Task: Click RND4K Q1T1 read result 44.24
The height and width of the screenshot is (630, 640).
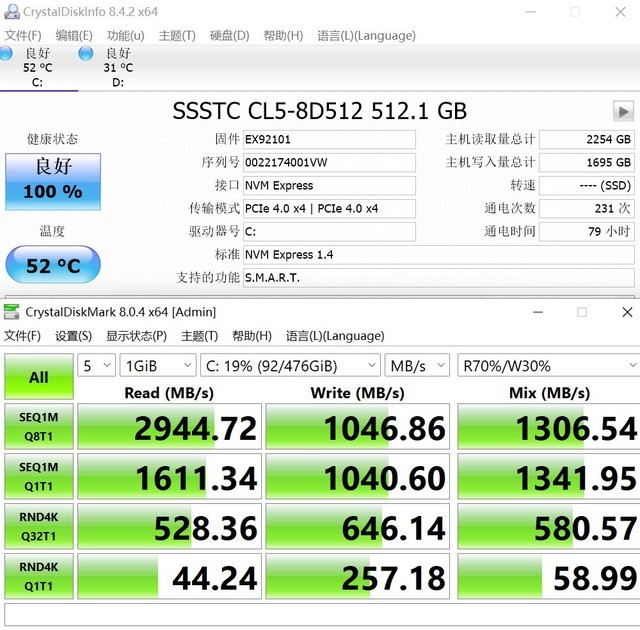Action: click(x=169, y=577)
